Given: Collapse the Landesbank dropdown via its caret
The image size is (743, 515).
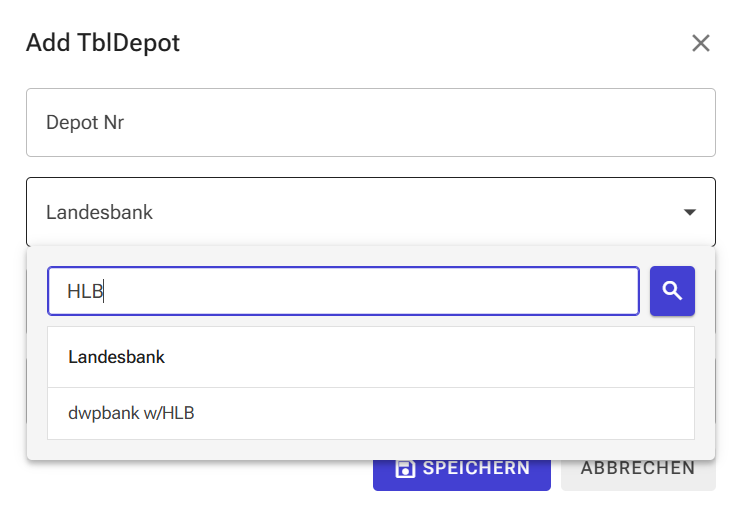Looking at the screenshot, I should [689, 212].
